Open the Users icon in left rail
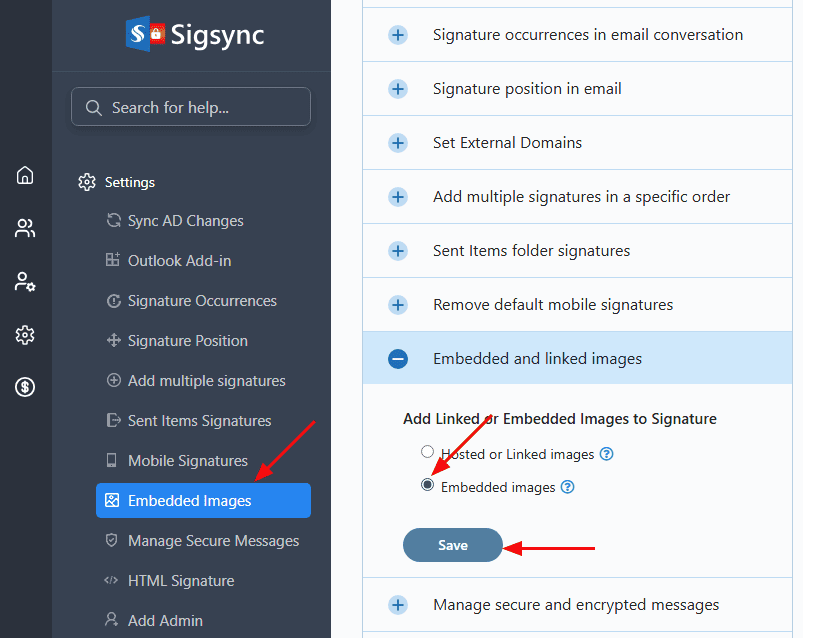The image size is (815, 638). (x=25, y=229)
